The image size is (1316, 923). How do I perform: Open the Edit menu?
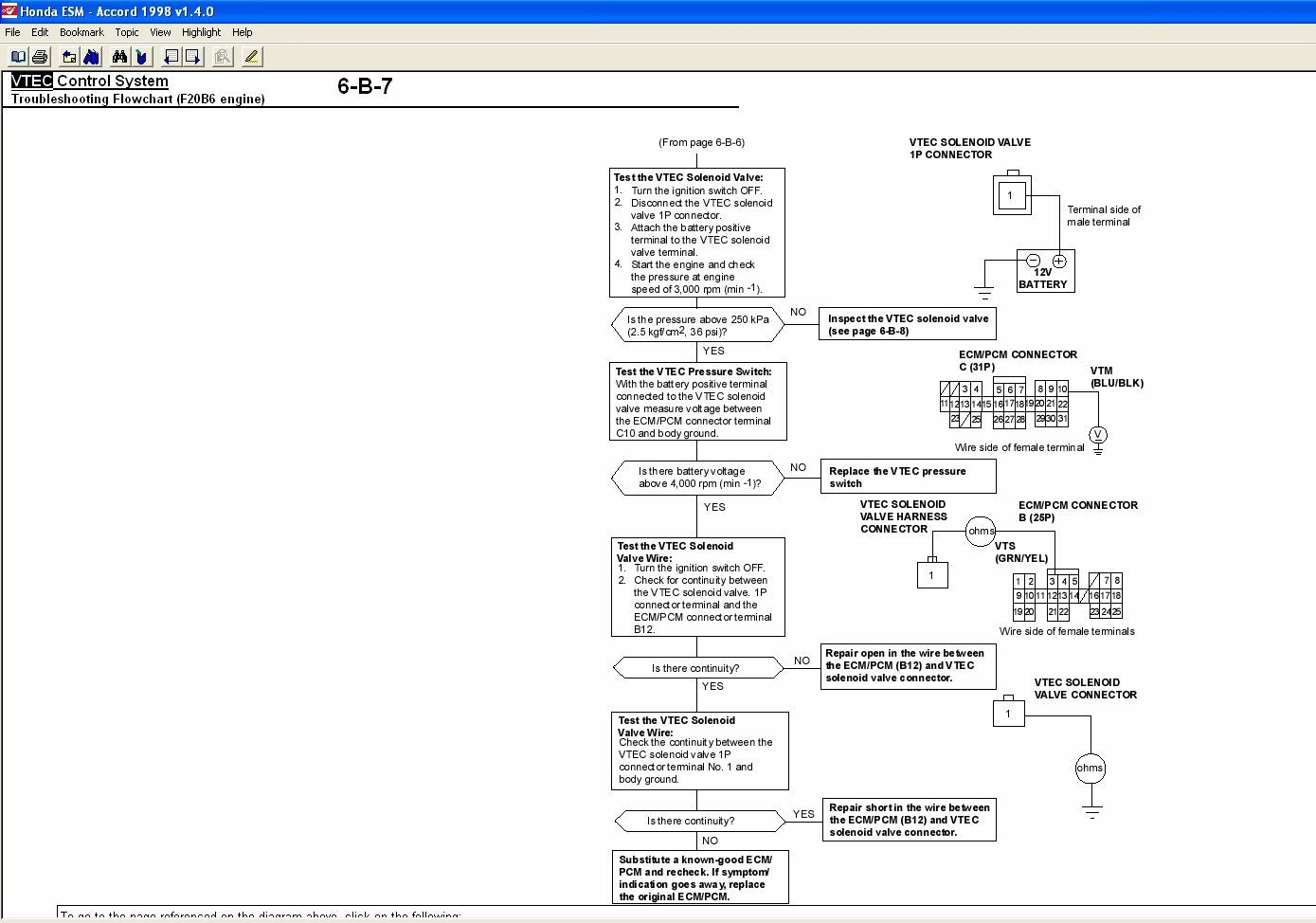(x=40, y=32)
